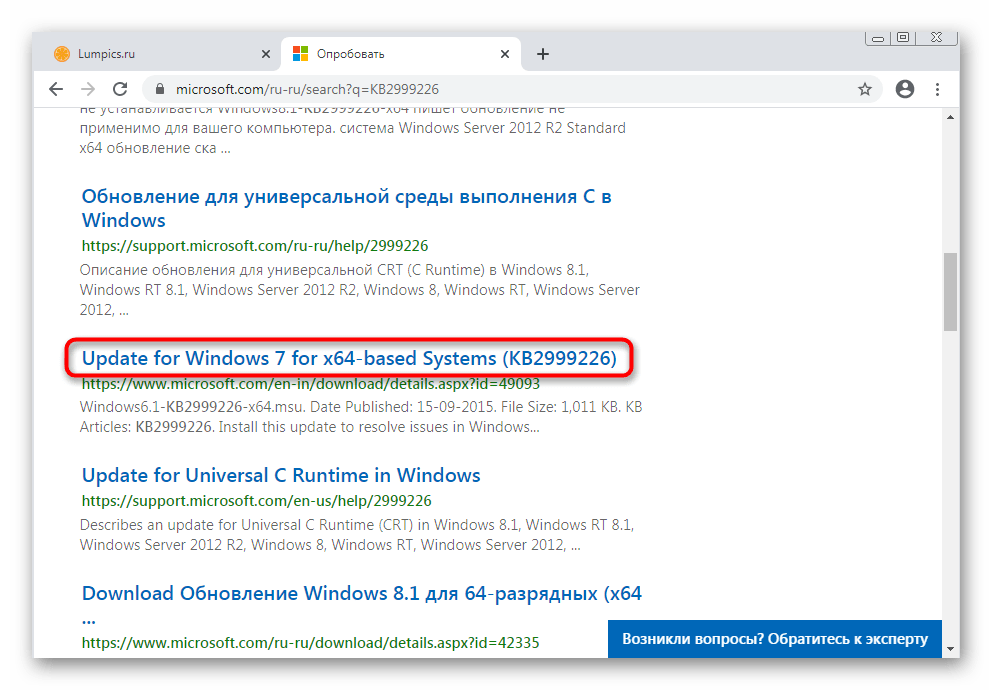Reload the current page
The image size is (992, 690).
120,89
